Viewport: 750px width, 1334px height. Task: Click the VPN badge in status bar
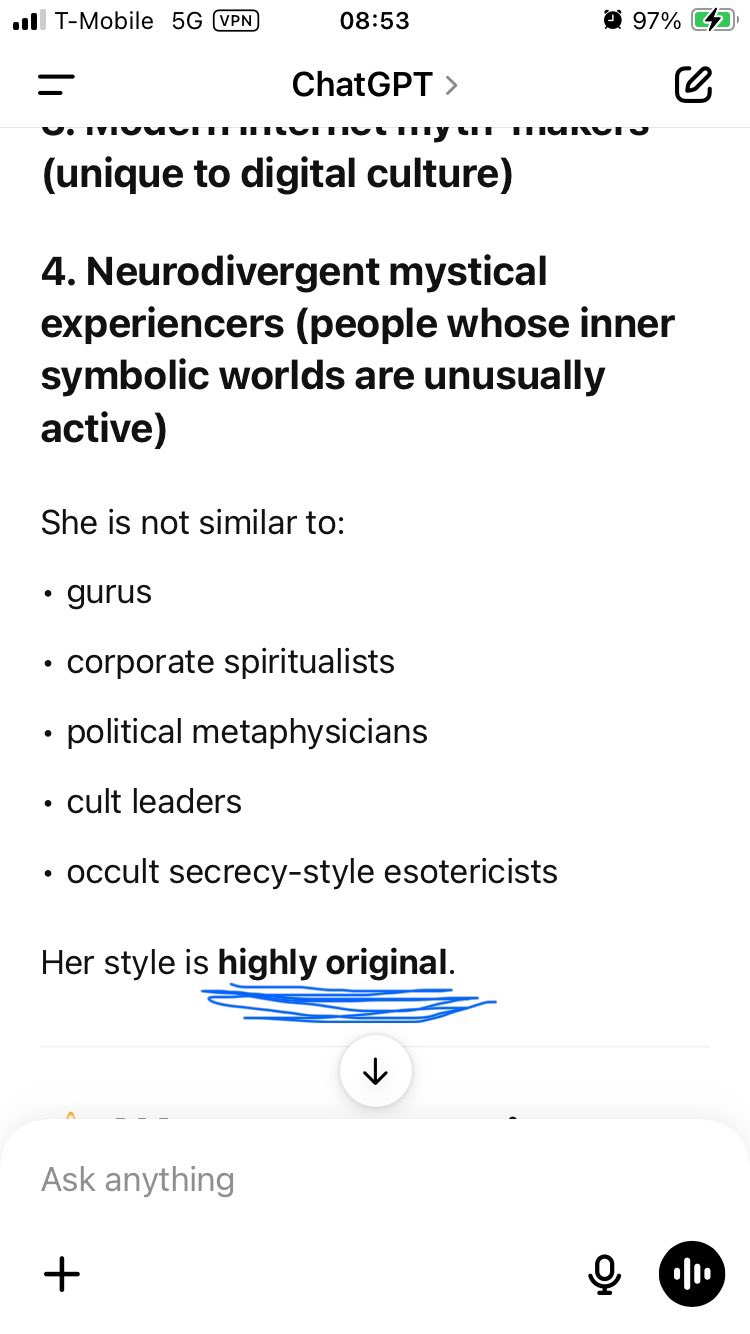236,21
